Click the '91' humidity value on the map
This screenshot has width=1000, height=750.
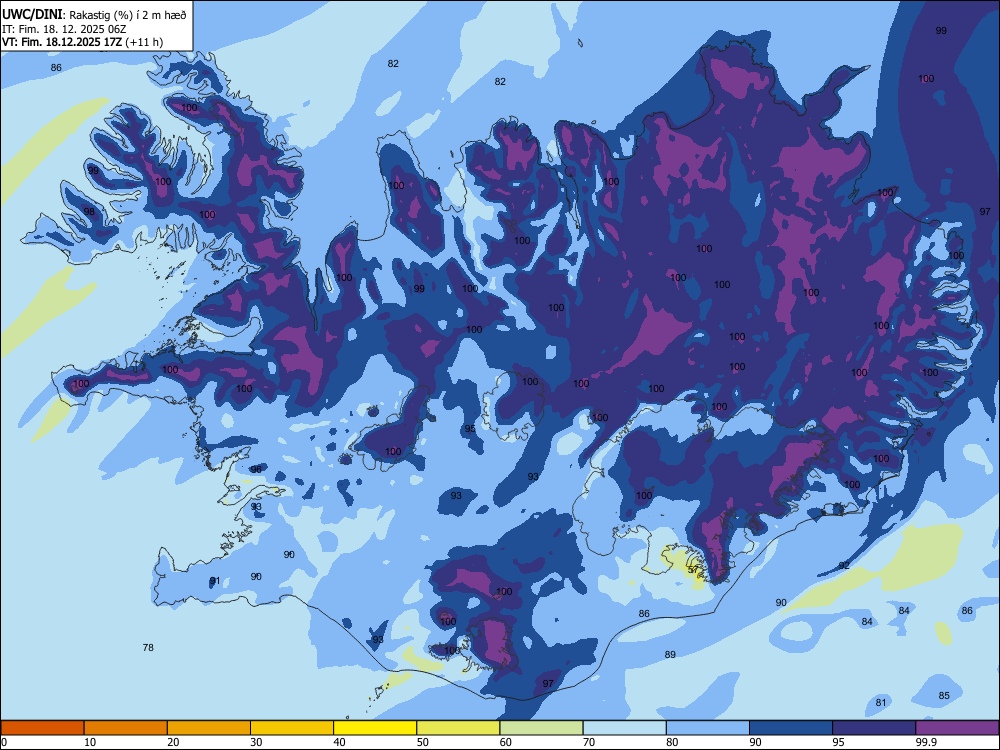(214, 581)
